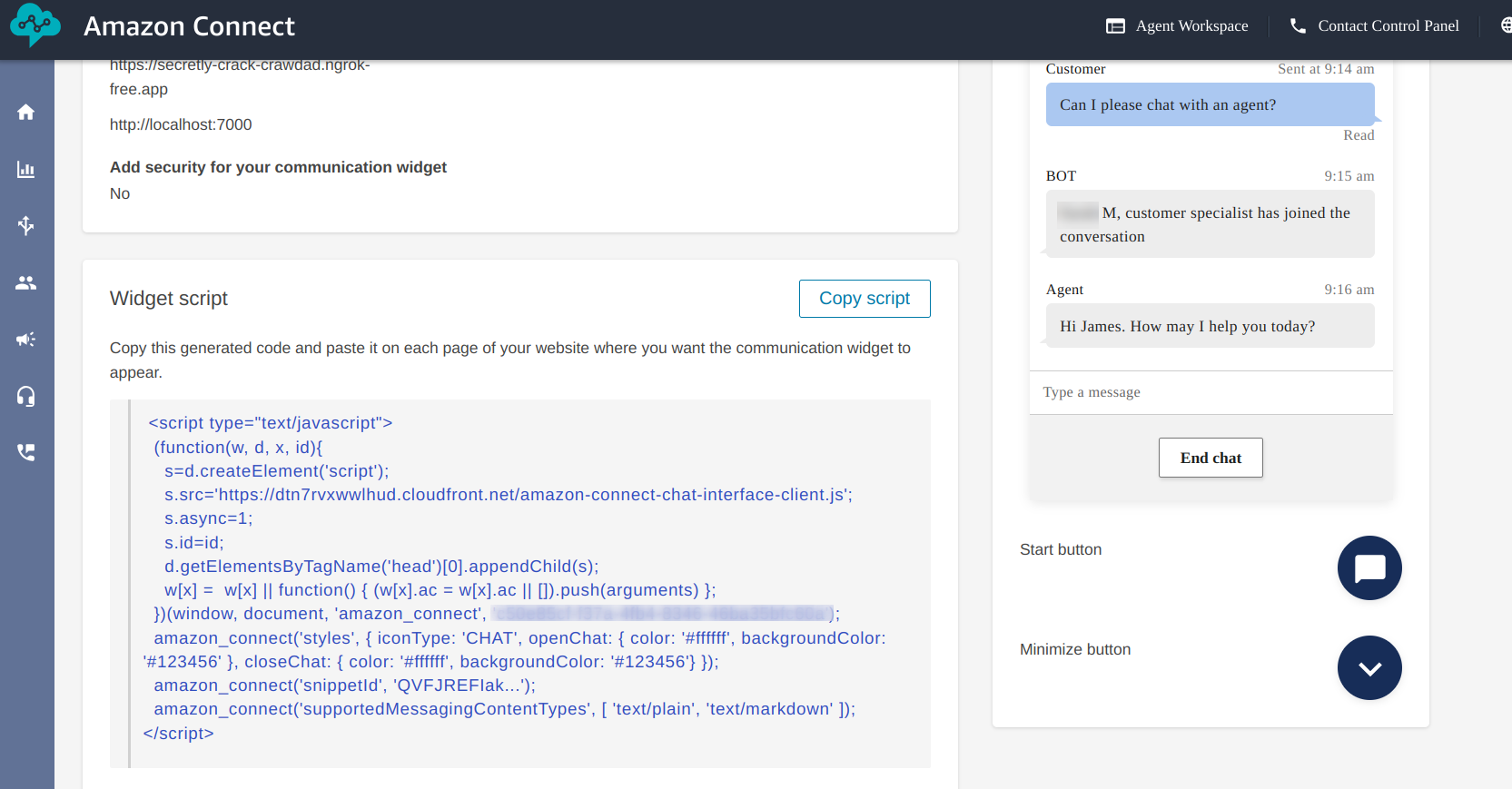Click the globe language icon
The width and height of the screenshot is (1512, 789).
tap(1505, 25)
